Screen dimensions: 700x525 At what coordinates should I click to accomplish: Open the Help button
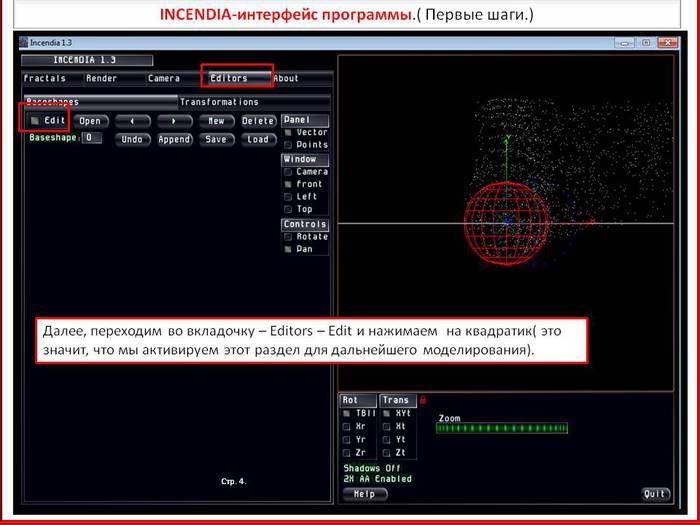point(365,495)
